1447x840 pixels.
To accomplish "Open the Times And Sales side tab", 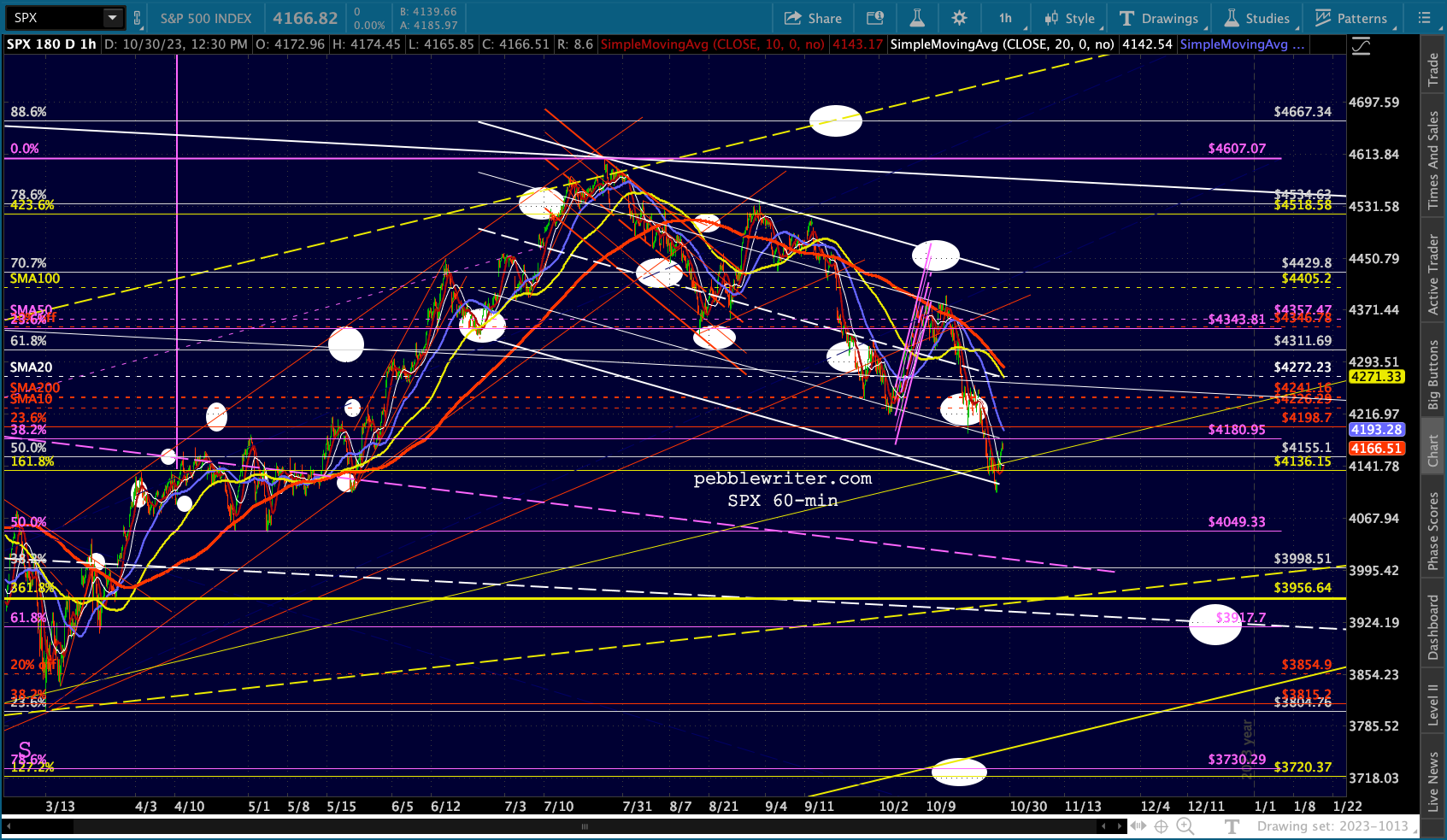I will coord(1433,160).
